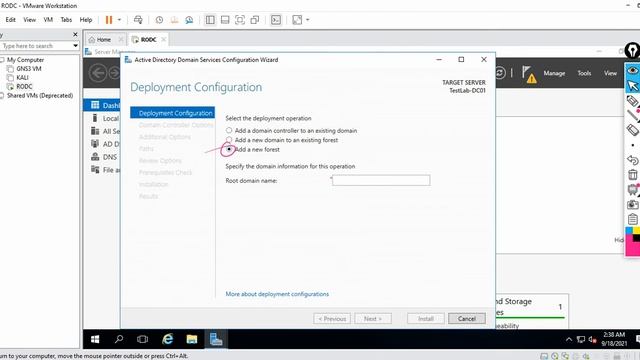This screenshot has width=640, height=360.
Task: Open the Tabs menu
Action: point(66,20)
